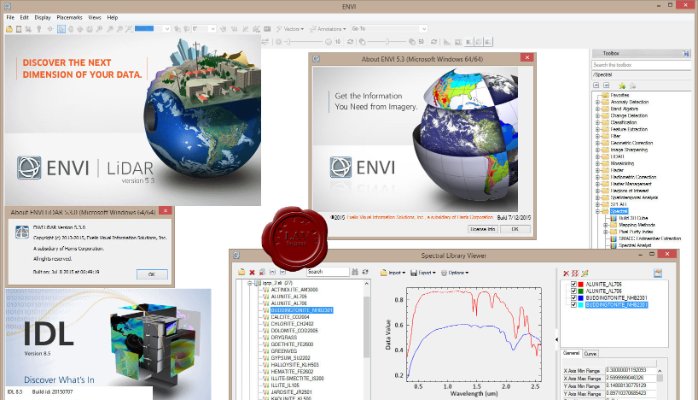The image size is (698, 400).
Task: Click the X Axis Min Range value field
Action: coord(631,370)
